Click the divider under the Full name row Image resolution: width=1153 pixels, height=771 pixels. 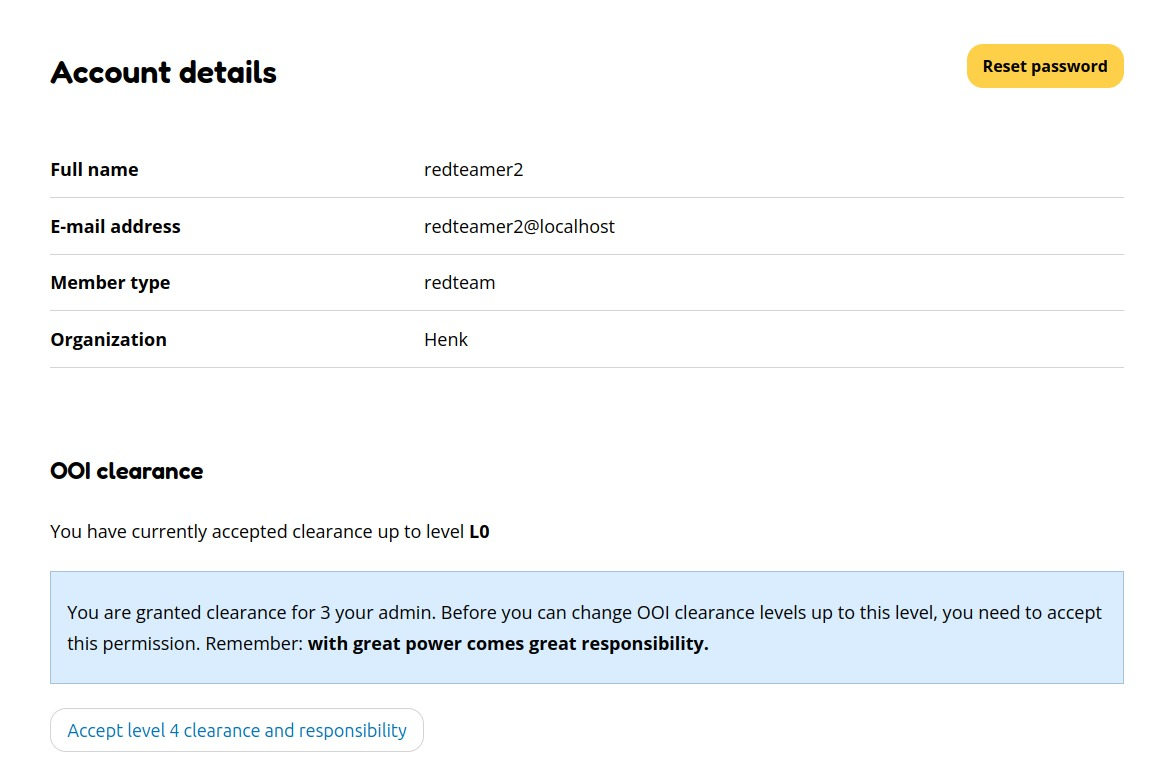tap(585, 197)
